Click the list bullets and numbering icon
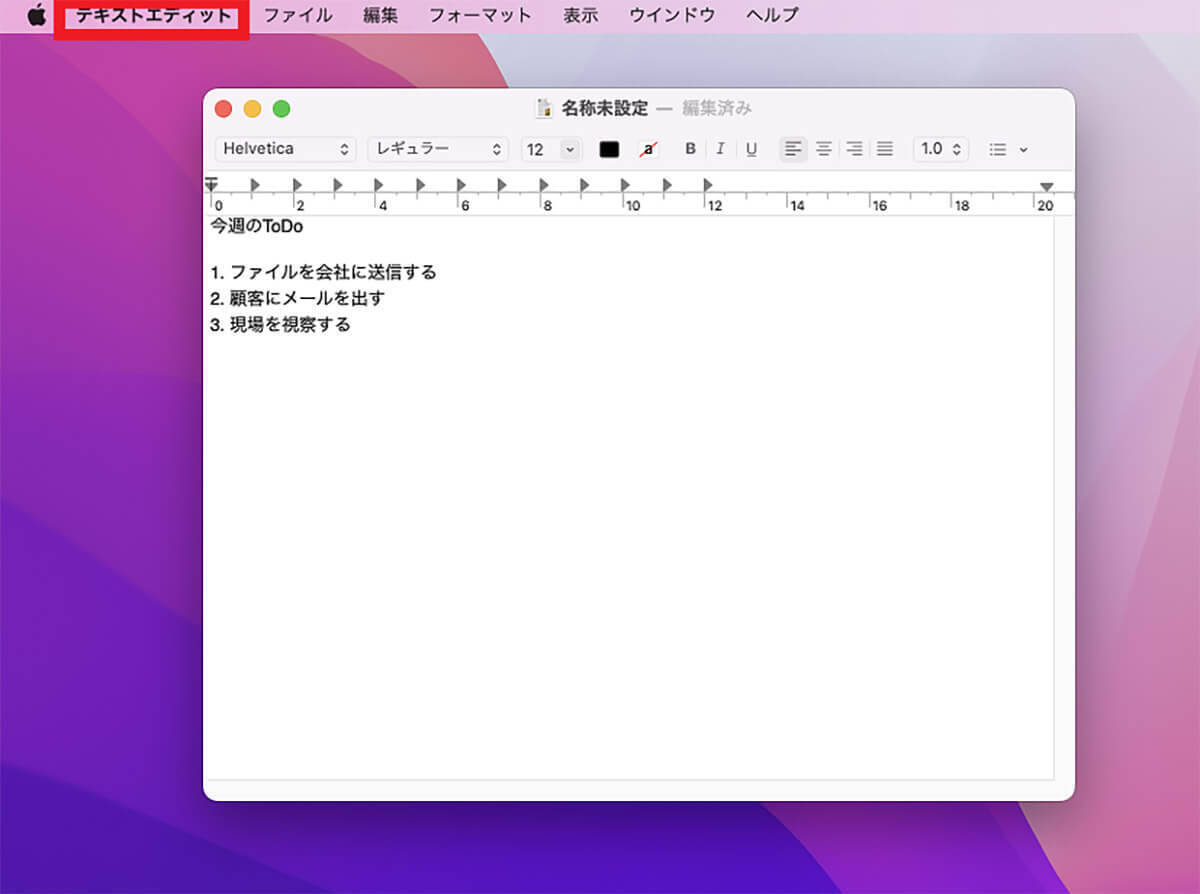 point(1008,149)
